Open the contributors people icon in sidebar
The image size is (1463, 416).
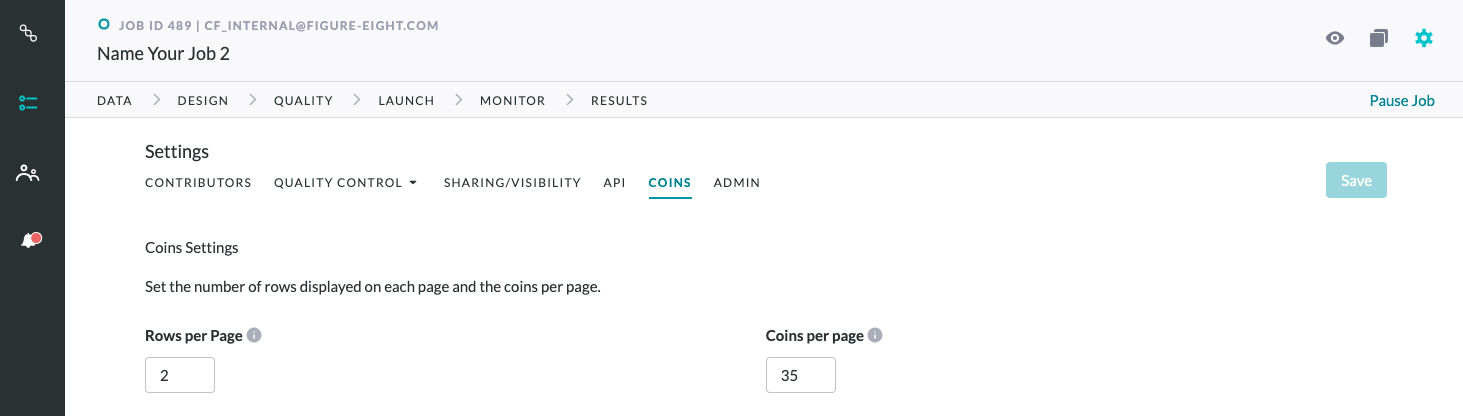tap(29, 173)
